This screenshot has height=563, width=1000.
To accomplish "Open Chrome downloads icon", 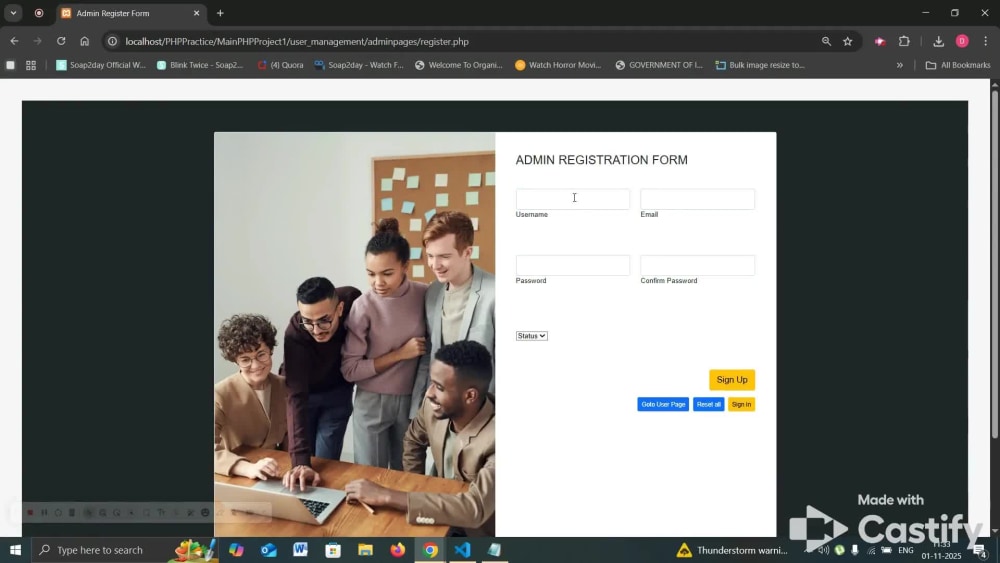I will (x=938, y=41).
